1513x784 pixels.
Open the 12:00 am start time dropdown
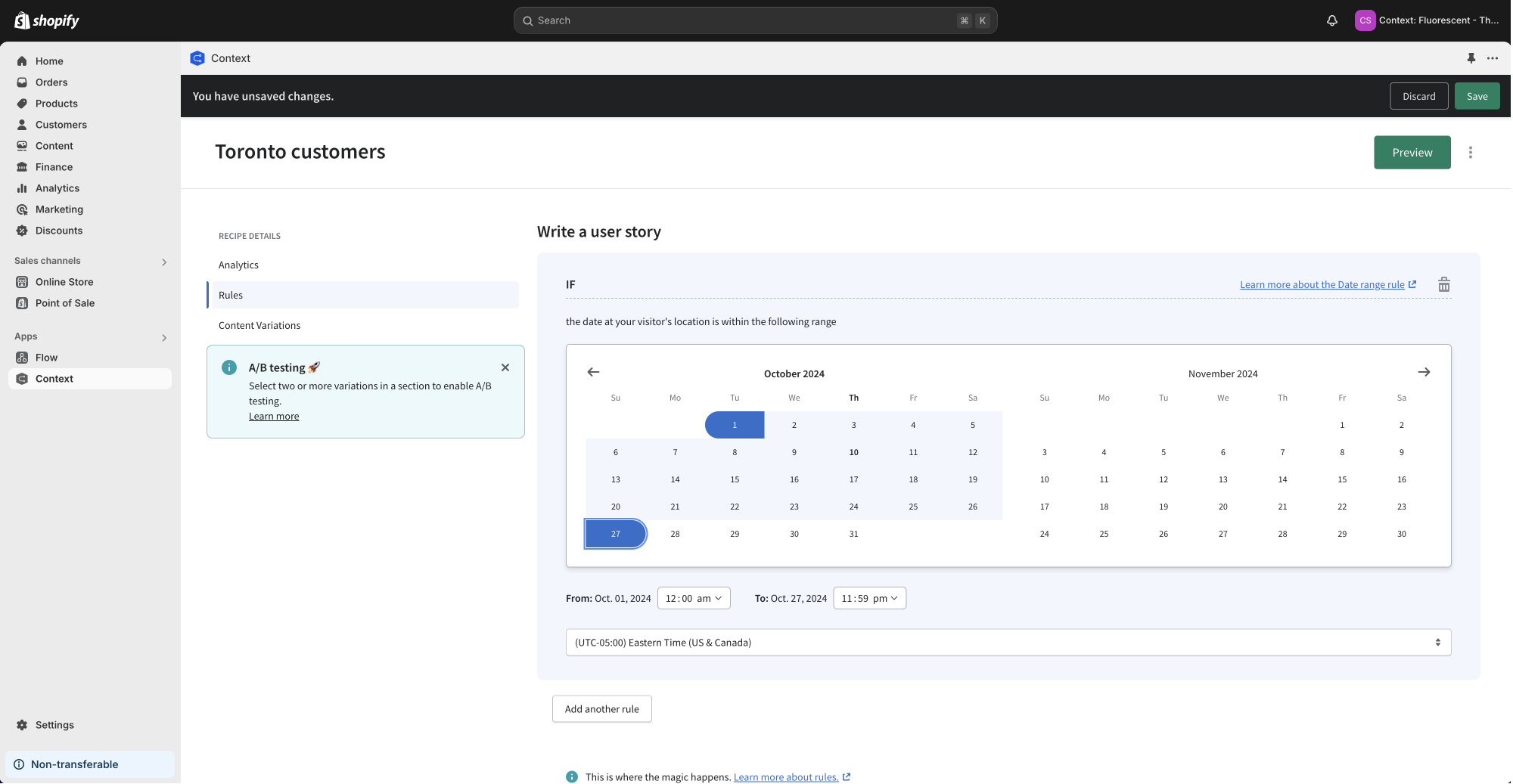693,598
